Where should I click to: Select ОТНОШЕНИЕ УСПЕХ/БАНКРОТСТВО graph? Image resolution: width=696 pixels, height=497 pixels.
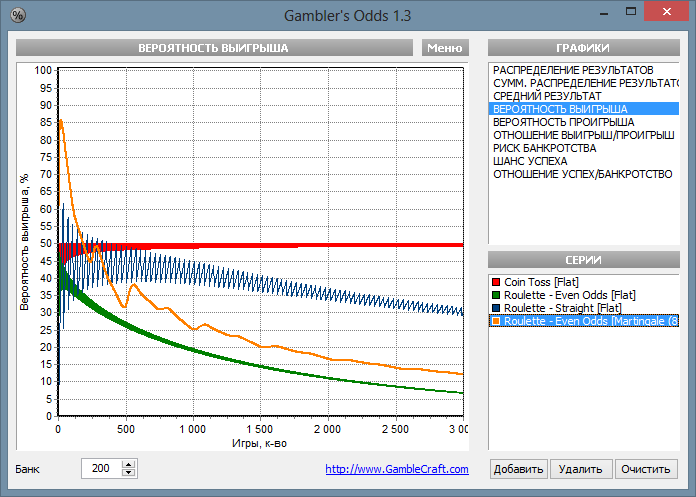click(x=582, y=173)
